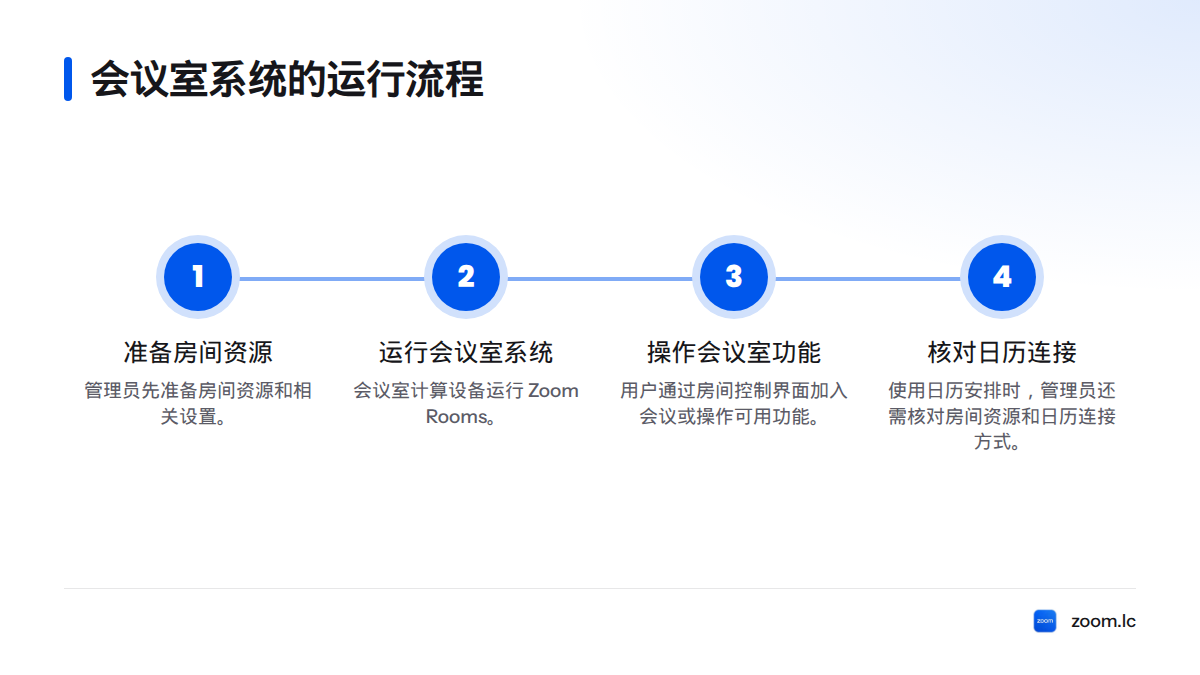
Task: Click the description mentioning Zoom Rooms
Action: 466,403
